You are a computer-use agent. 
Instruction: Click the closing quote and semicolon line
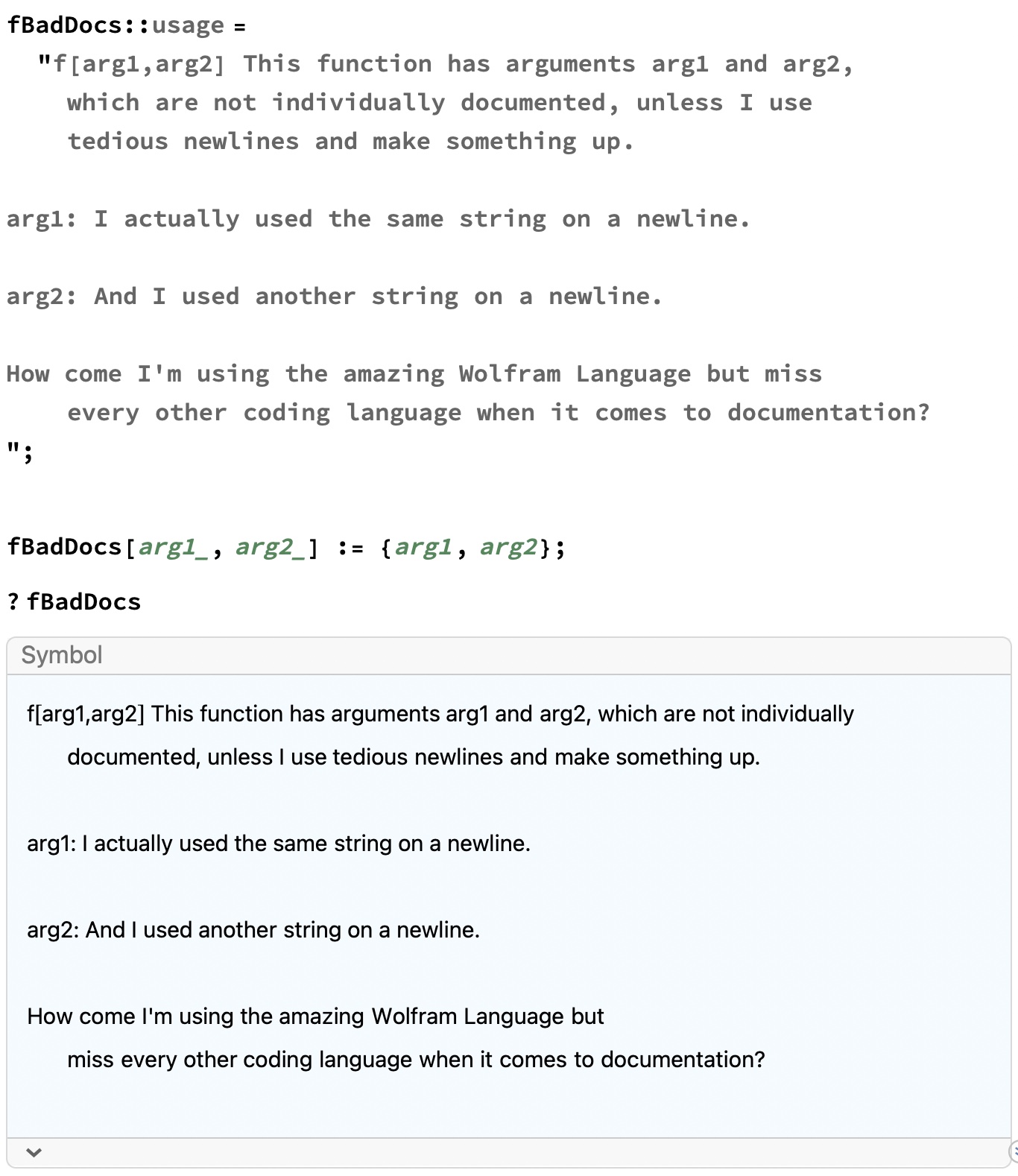point(20,451)
